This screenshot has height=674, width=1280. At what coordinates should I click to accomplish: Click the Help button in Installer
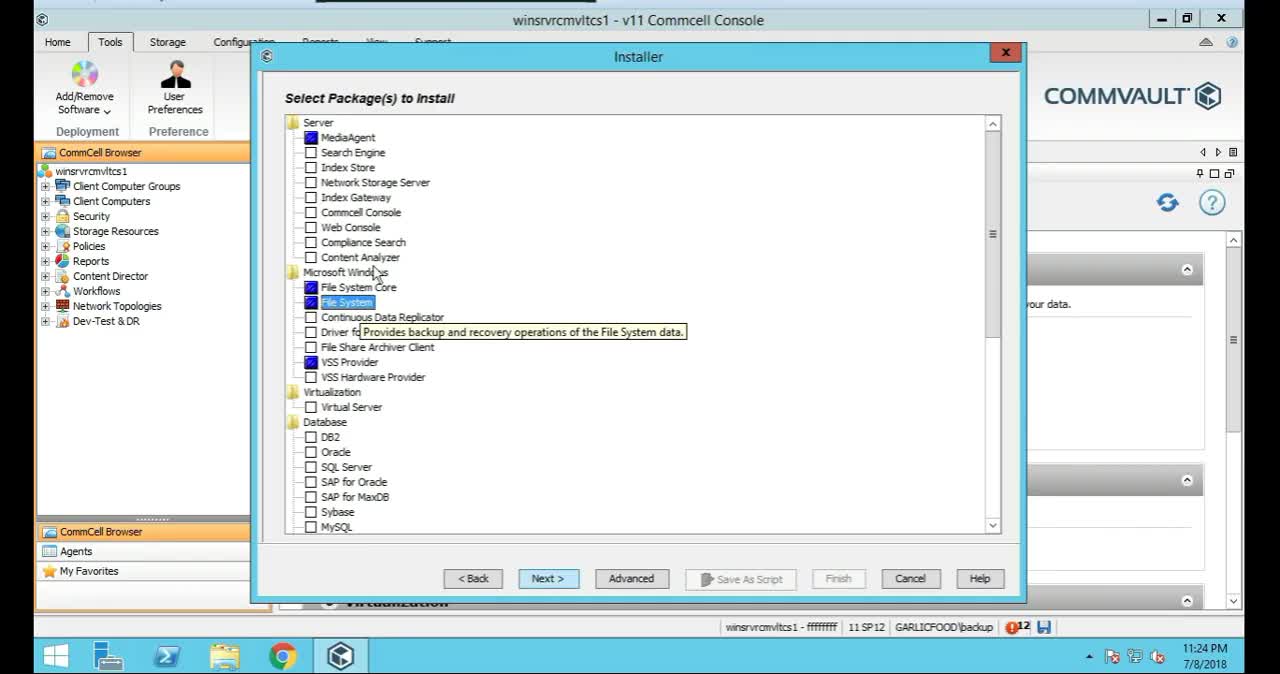(979, 579)
